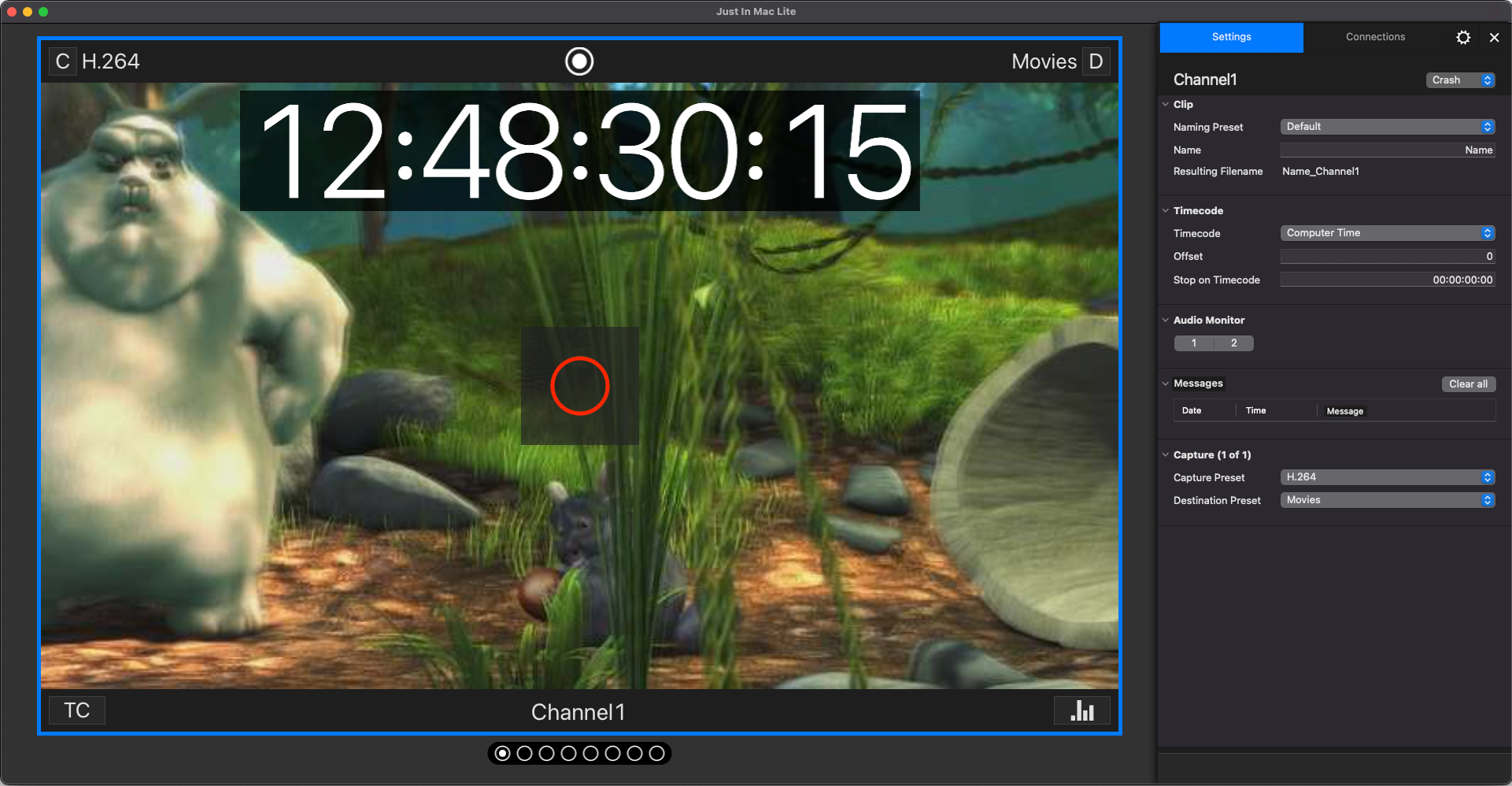Switch to the Connections tab
1512x786 pixels.
point(1375,37)
